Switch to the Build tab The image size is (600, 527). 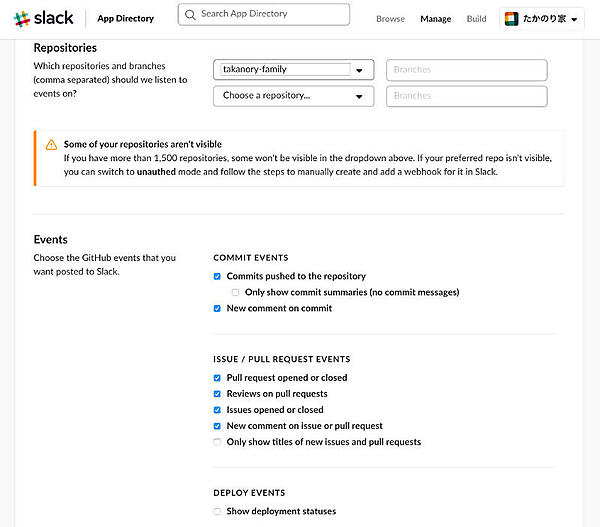(x=476, y=19)
